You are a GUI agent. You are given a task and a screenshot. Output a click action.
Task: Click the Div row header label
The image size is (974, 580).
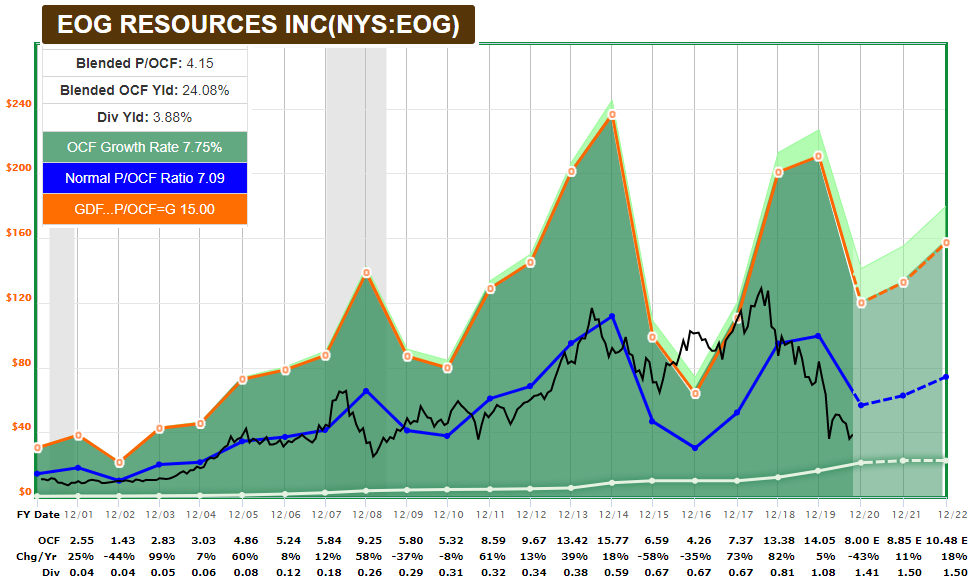51,572
